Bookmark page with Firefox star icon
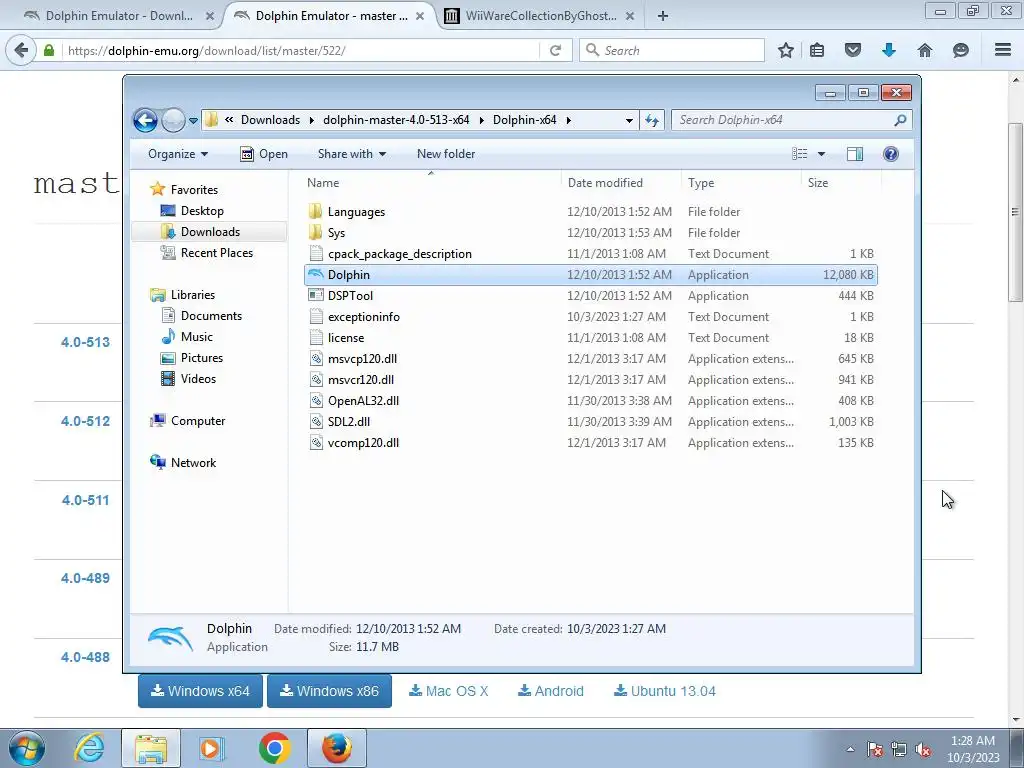The width and height of the screenshot is (1024, 768). click(x=786, y=50)
